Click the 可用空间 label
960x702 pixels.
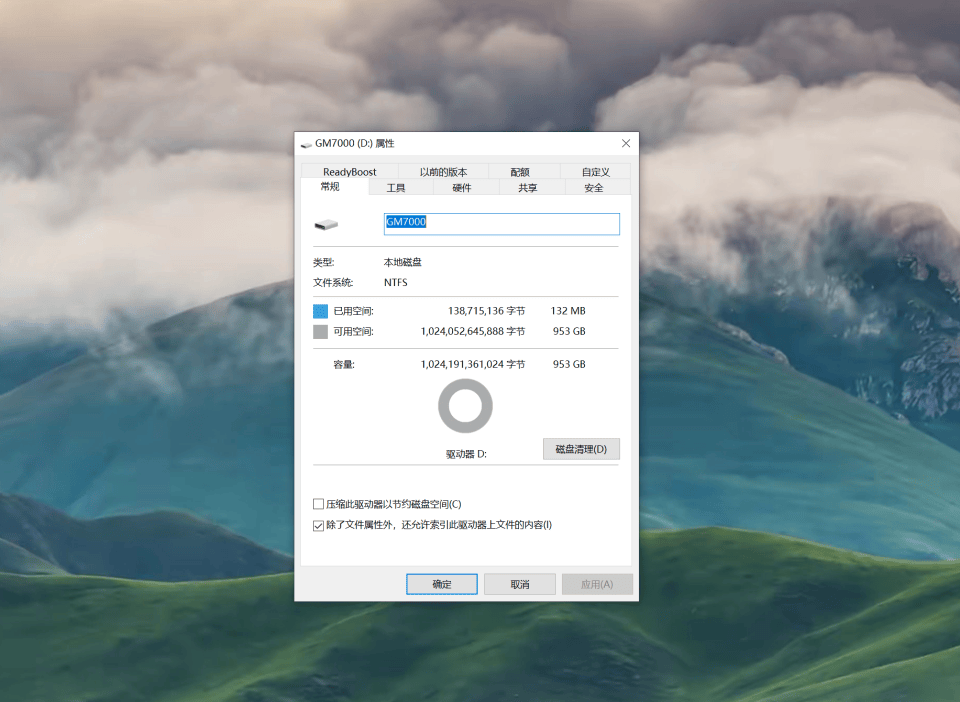click(353, 332)
